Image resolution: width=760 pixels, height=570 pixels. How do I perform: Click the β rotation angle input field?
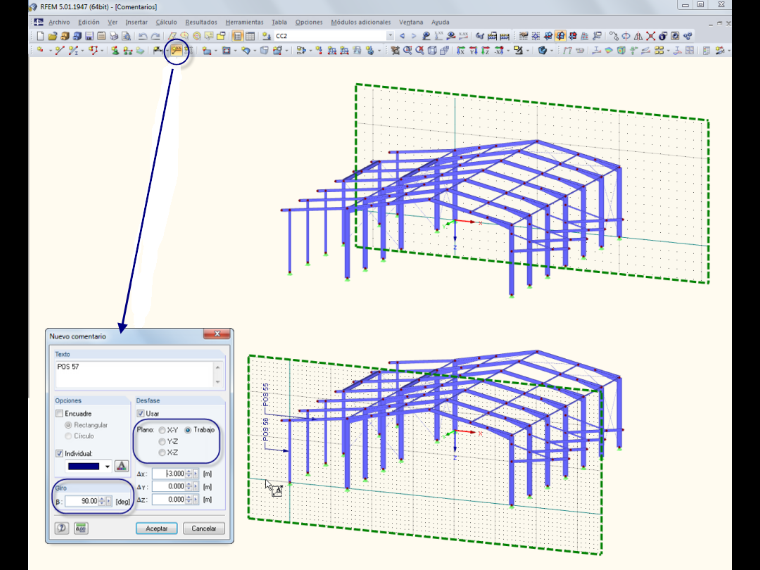coord(82,501)
